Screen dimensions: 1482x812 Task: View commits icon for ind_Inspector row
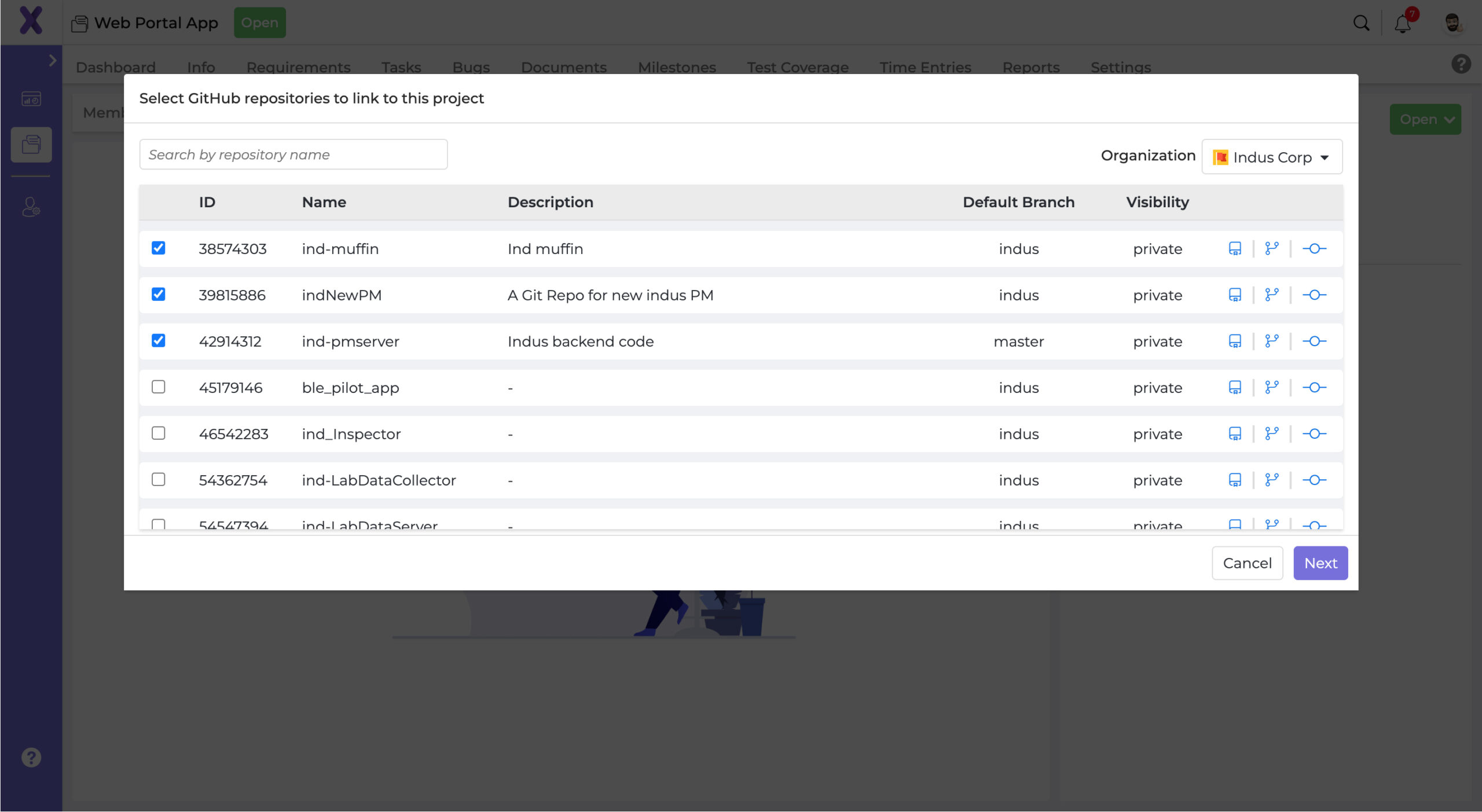click(1314, 433)
